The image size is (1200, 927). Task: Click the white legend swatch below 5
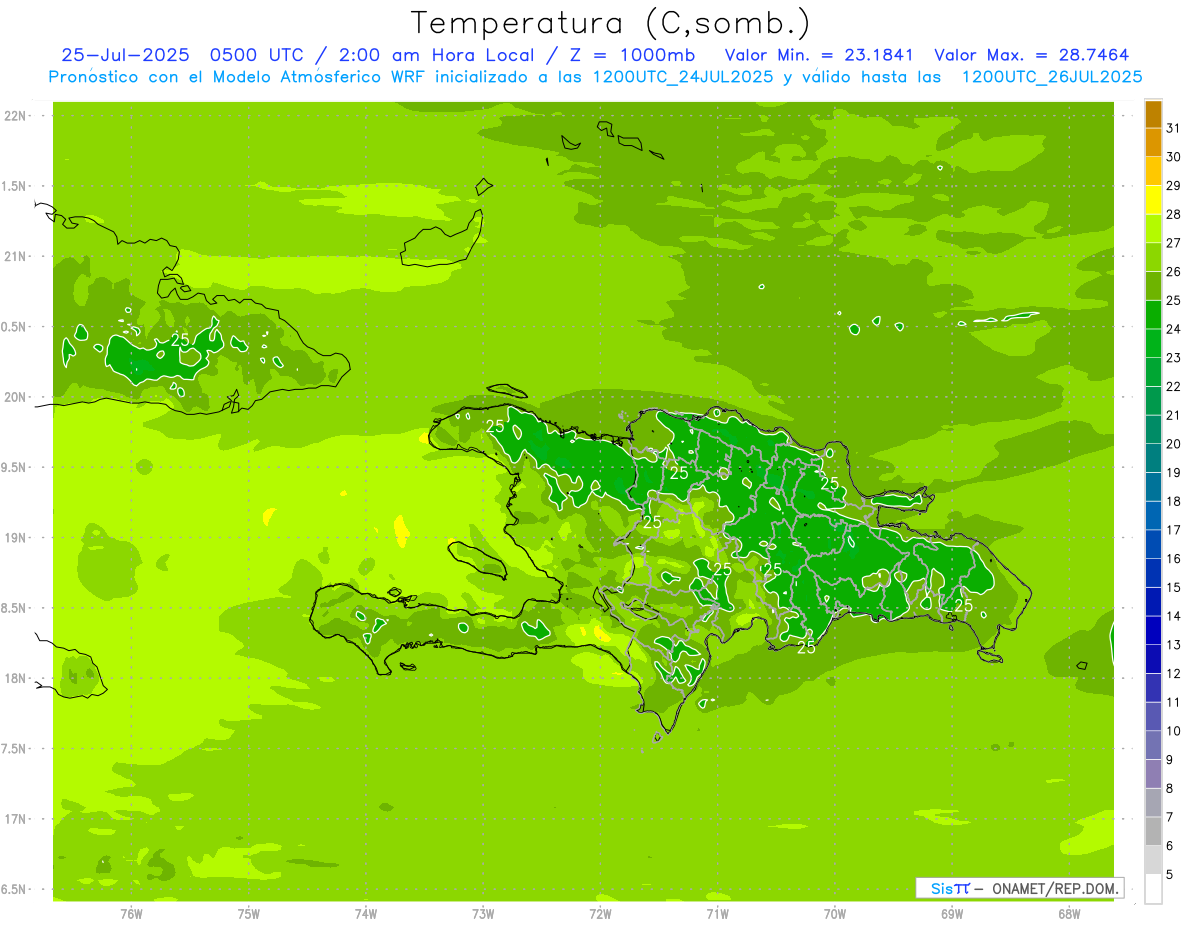(1153, 888)
